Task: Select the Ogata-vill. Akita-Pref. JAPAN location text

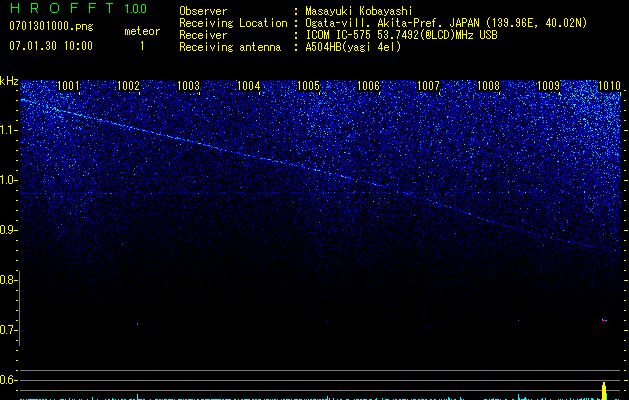Action: tap(446, 23)
